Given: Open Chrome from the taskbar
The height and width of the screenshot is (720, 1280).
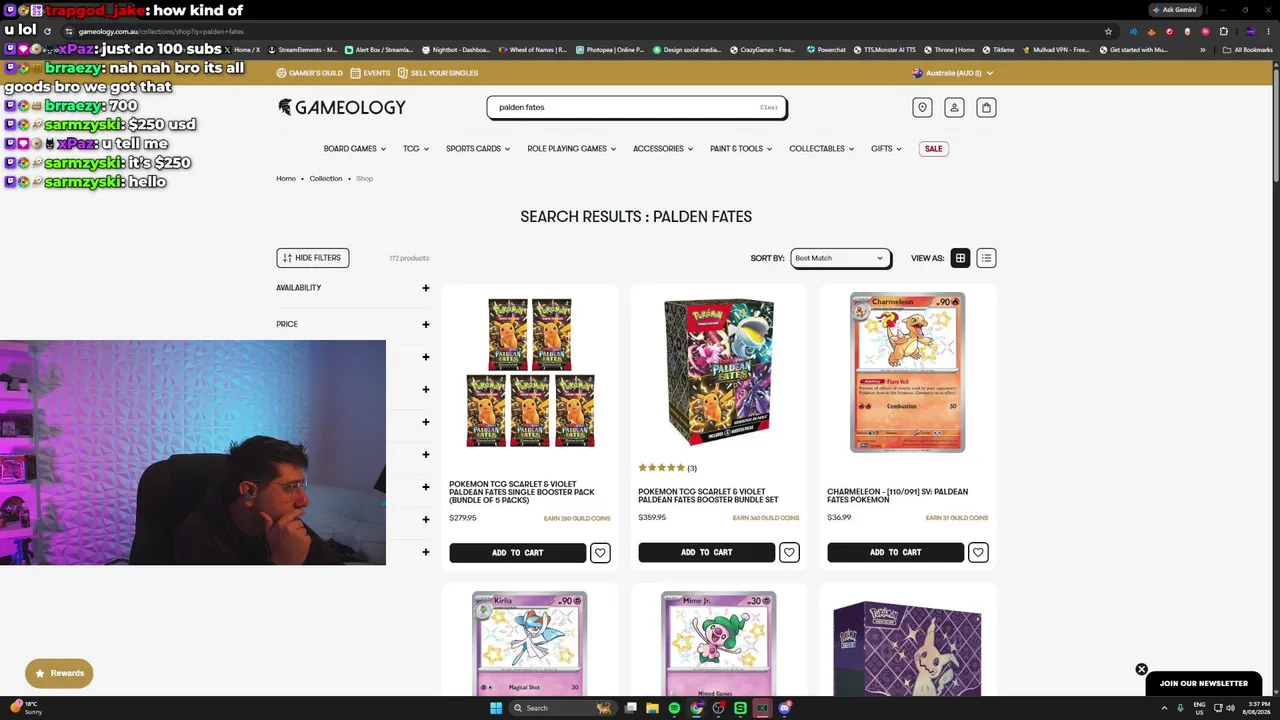Looking at the screenshot, I should click(696, 708).
